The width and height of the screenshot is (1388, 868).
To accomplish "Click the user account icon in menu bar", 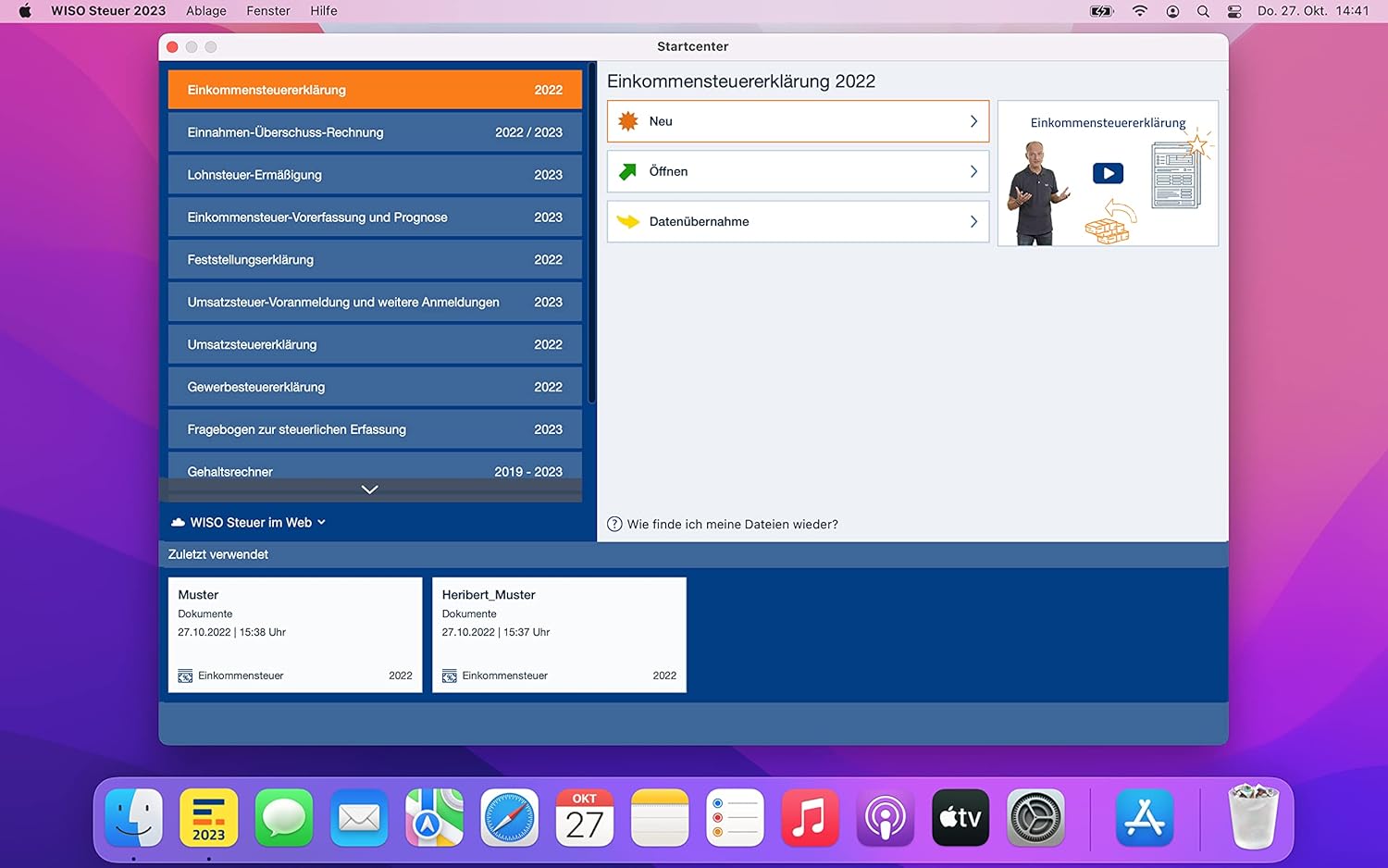I will 1172,11.
